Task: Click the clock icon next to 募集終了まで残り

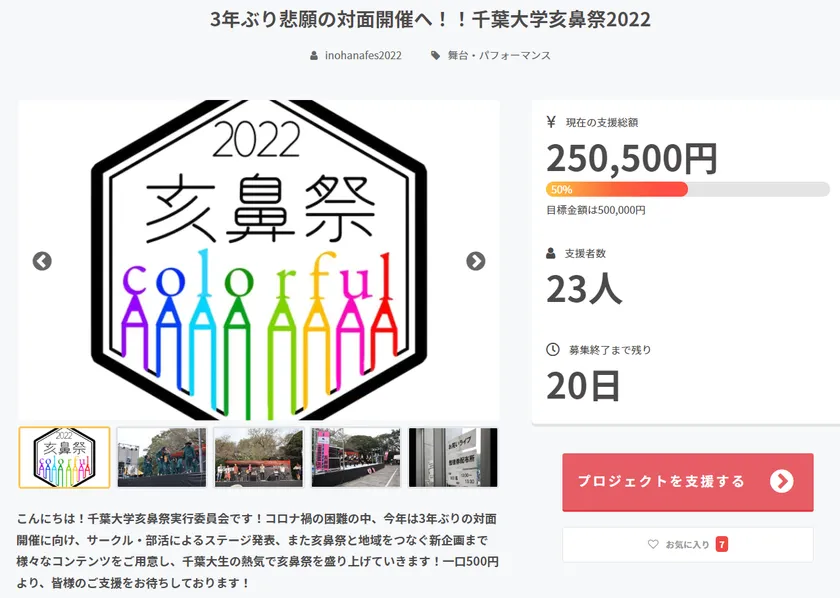Action: pyautogui.click(x=552, y=350)
